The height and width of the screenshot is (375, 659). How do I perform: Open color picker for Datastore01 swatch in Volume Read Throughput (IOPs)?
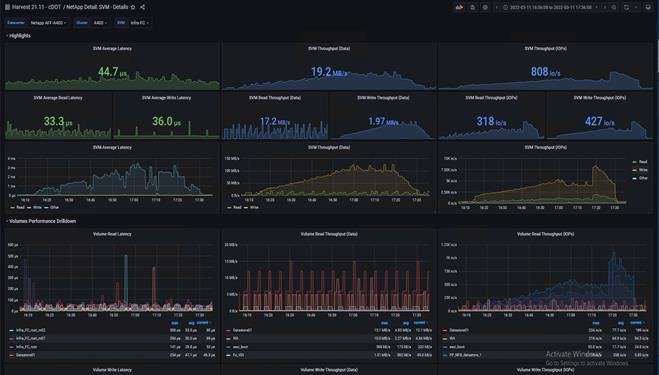pos(445,330)
